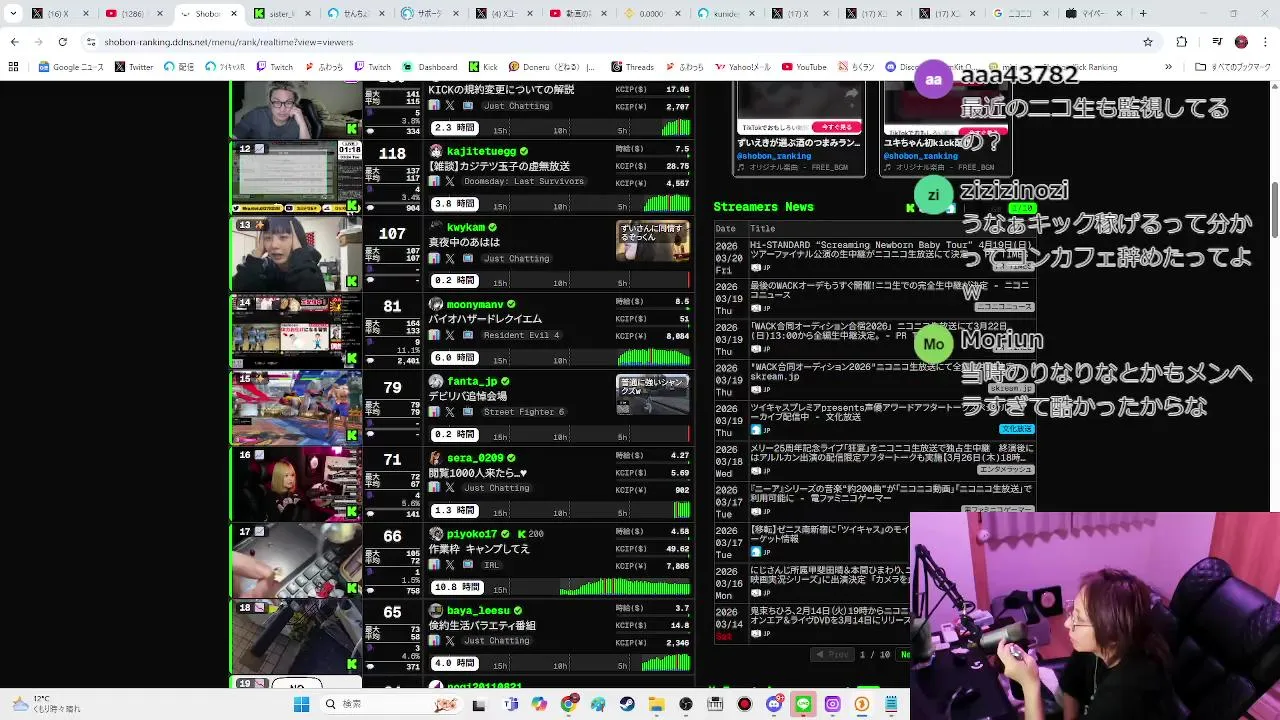Open fanta_jp's stream thumbnail ranked 15
The image size is (1280, 720).
[296, 407]
